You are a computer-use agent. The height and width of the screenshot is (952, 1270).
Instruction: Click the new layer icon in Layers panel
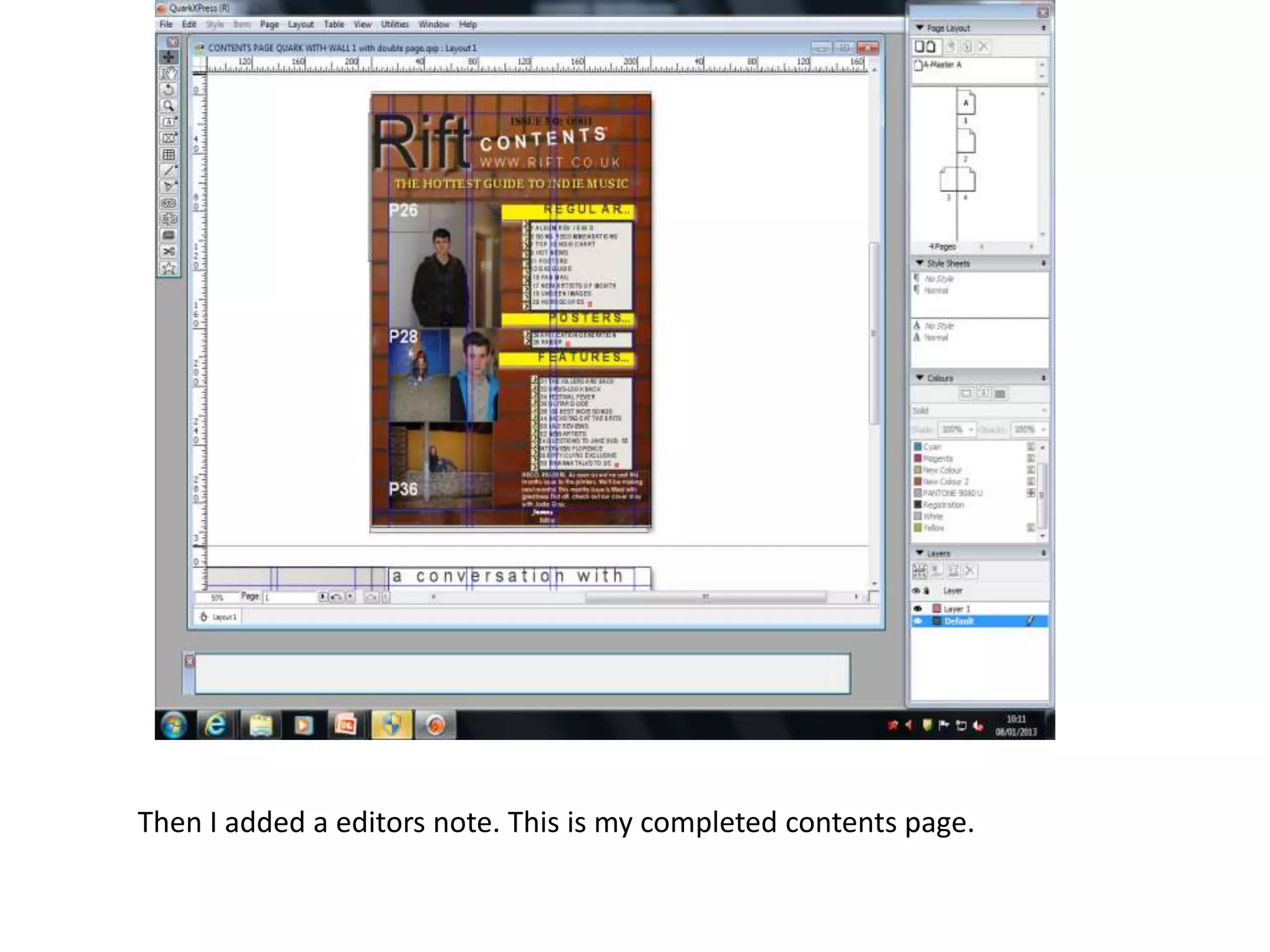tap(920, 571)
